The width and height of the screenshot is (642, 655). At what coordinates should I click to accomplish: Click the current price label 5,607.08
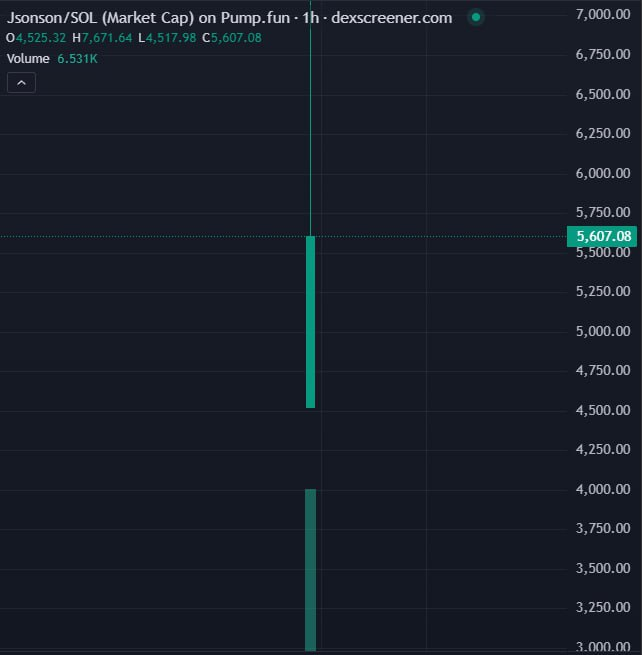pos(602,236)
